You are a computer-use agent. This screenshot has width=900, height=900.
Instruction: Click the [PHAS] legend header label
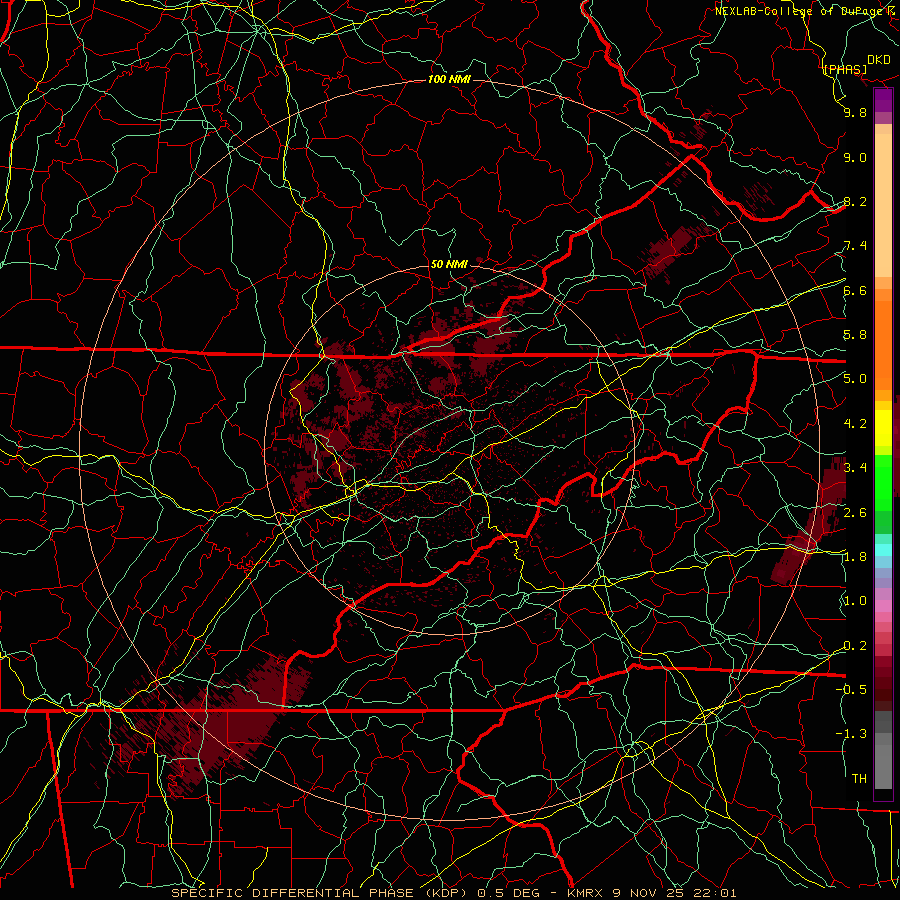pyautogui.click(x=845, y=69)
